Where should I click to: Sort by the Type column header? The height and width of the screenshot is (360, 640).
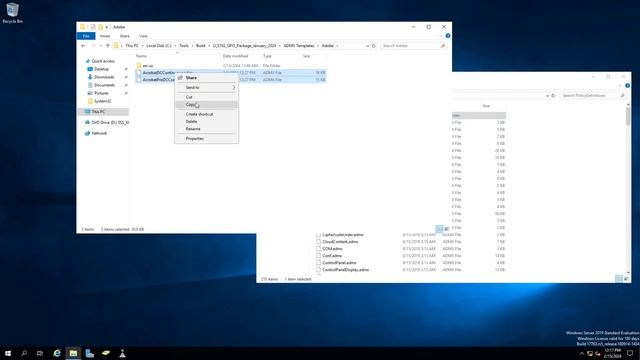267,56
